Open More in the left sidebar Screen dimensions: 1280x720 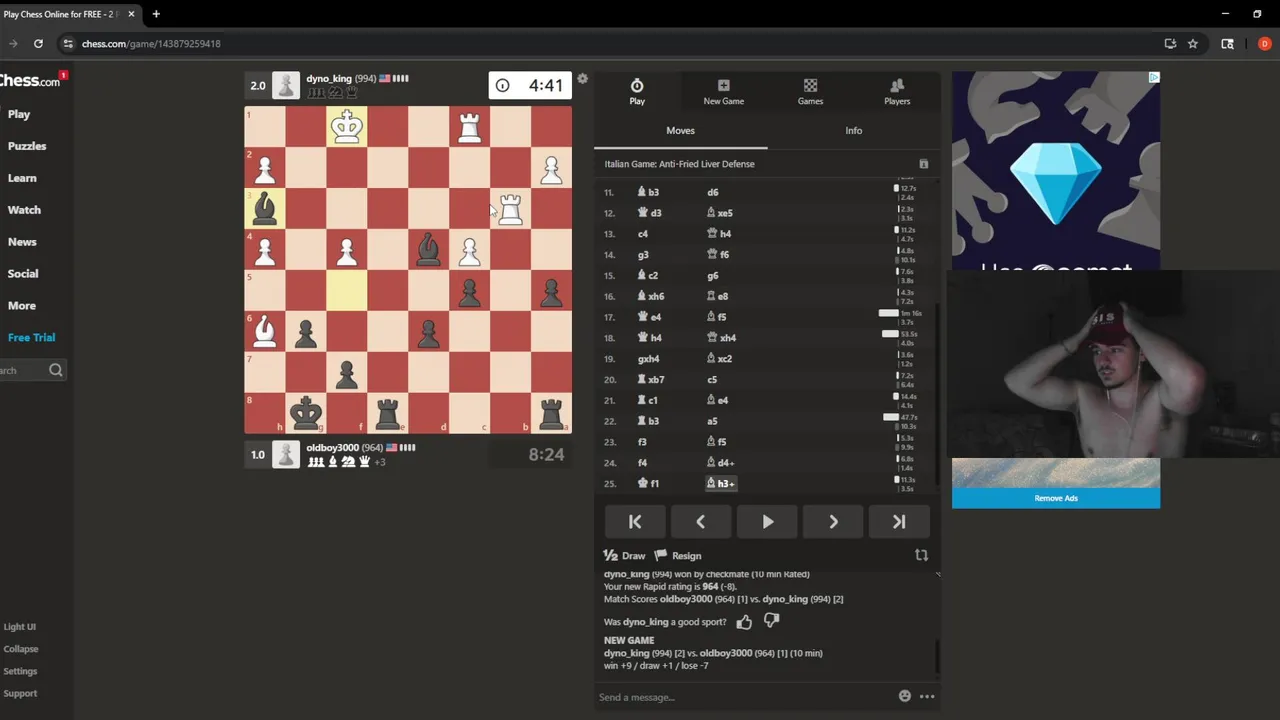coord(22,306)
